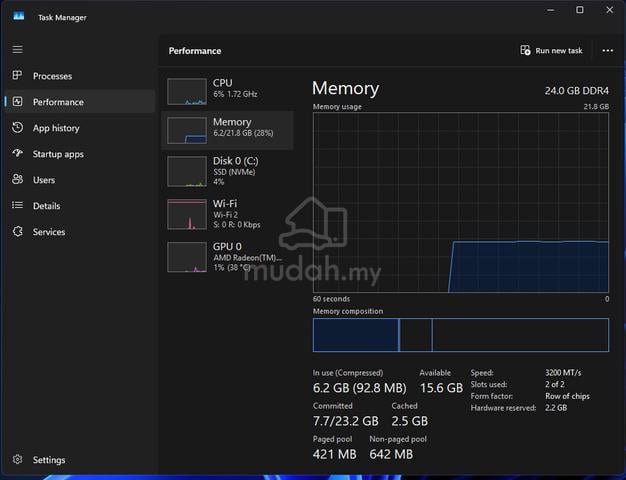The image size is (626, 480).
Task: Click the Memory composition label
Action: click(x=348, y=311)
